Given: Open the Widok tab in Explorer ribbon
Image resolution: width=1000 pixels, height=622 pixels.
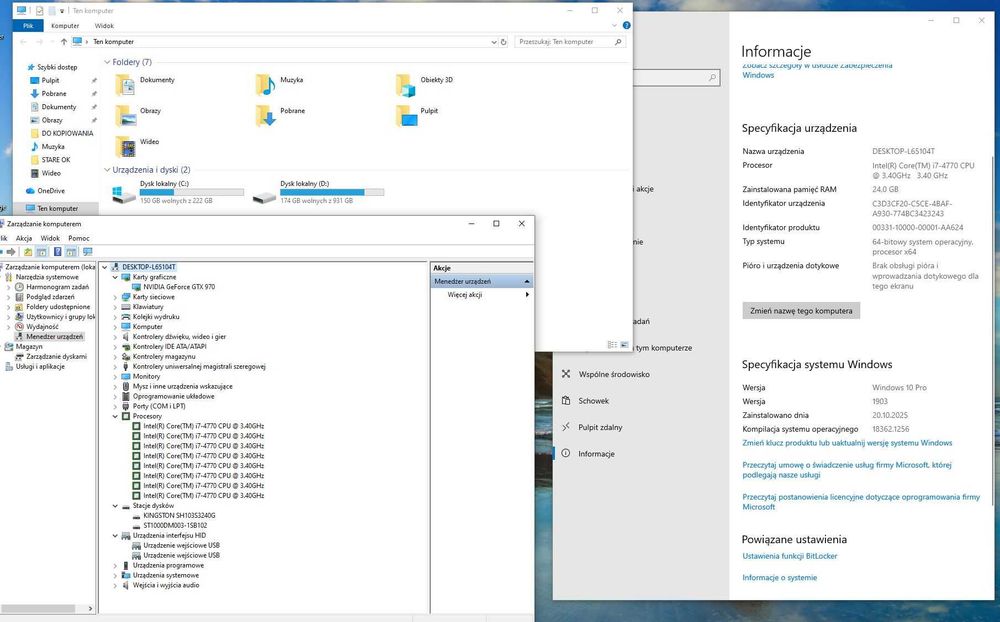Looking at the screenshot, I should pyautogui.click(x=104, y=26).
